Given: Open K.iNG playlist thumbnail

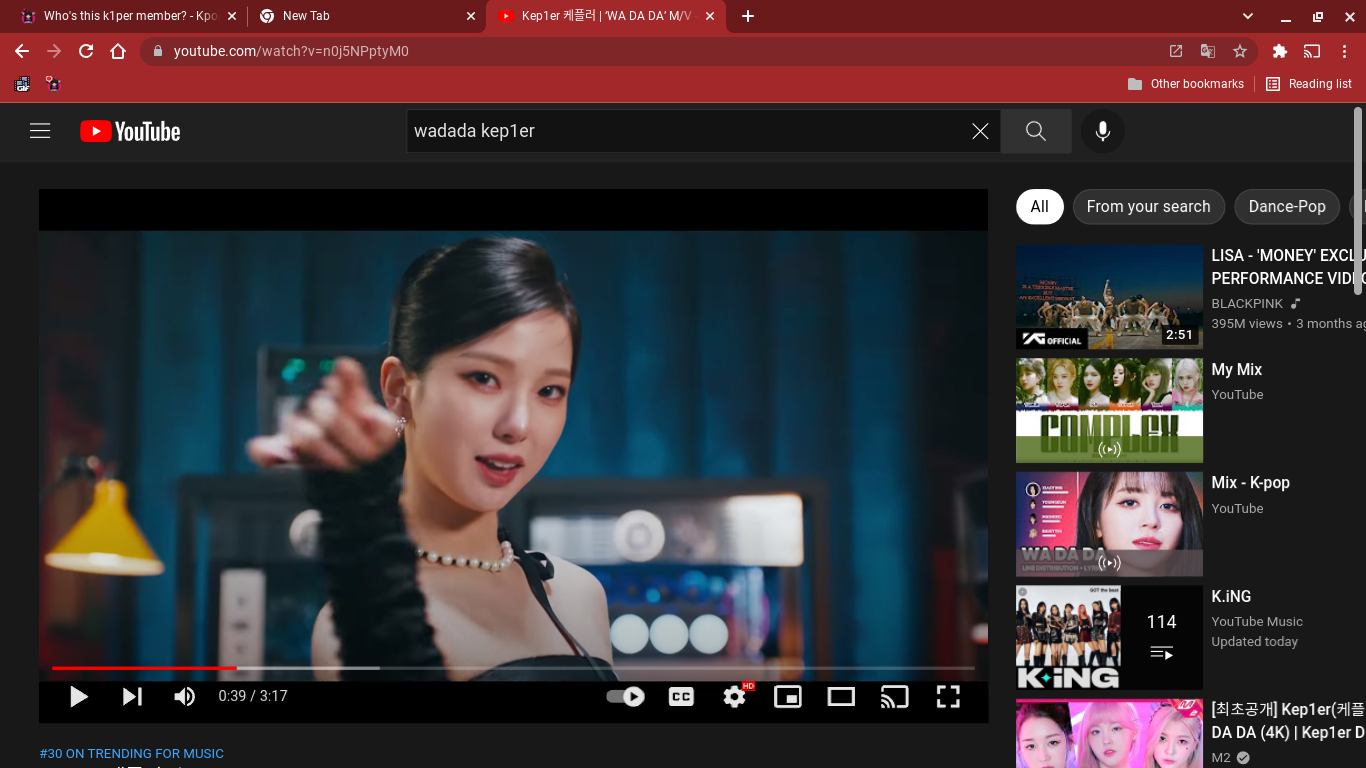Looking at the screenshot, I should pyautogui.click(x=1109, y=638).
